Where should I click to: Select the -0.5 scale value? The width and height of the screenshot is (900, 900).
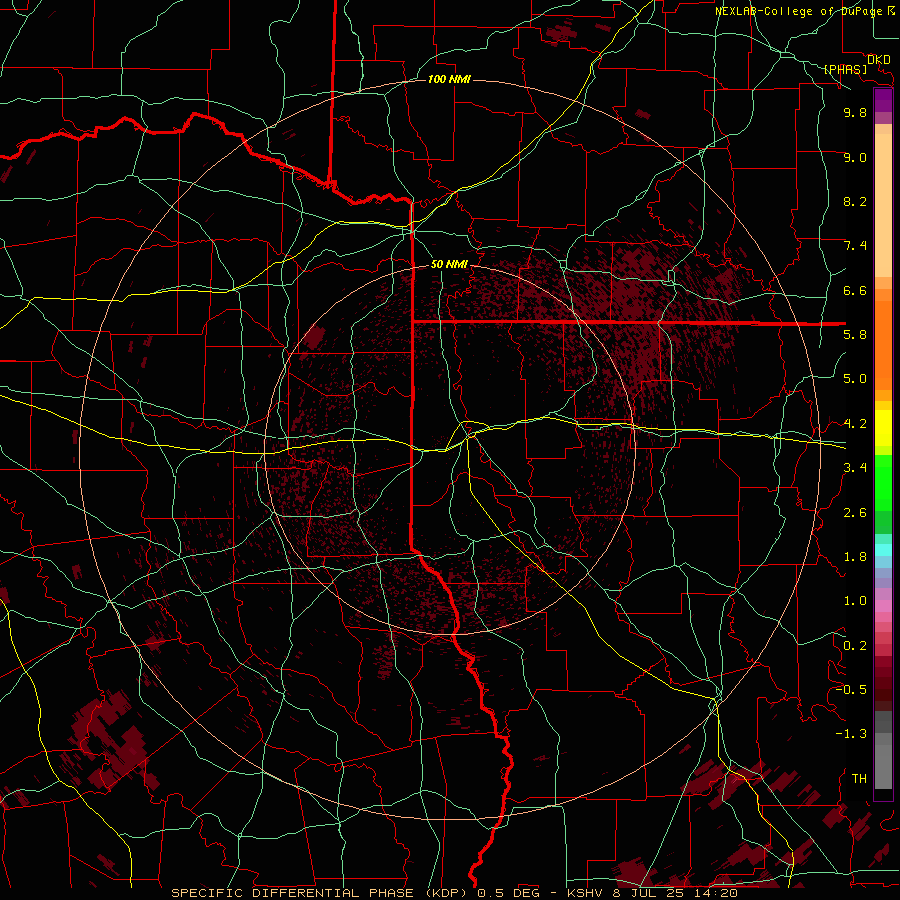click(x=851, y=690)
